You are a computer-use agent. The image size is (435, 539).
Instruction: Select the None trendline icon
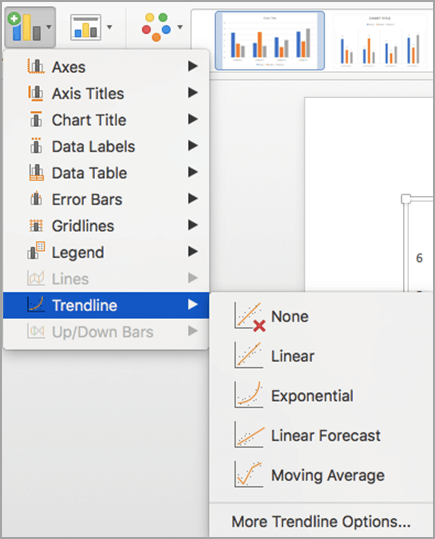click(x=250, y=317)
